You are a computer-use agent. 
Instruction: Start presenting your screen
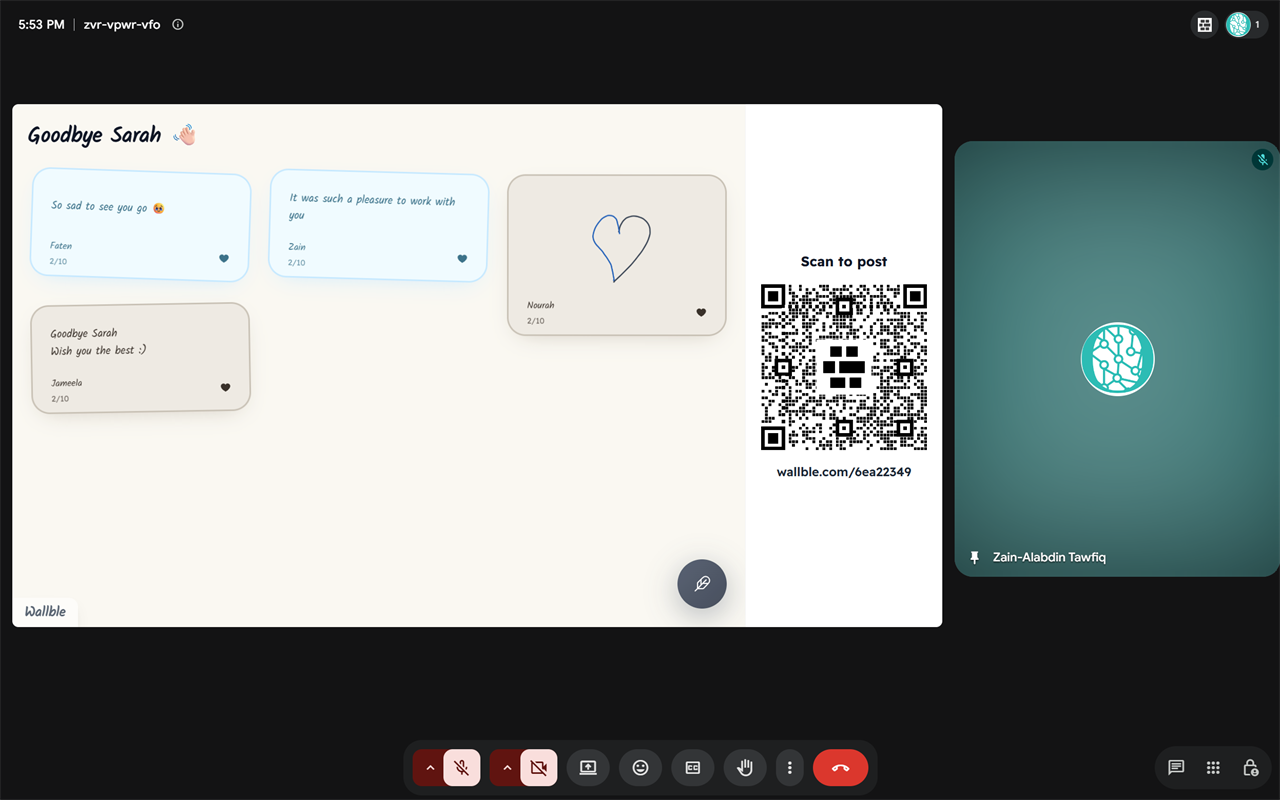click(x=588, y=768)
